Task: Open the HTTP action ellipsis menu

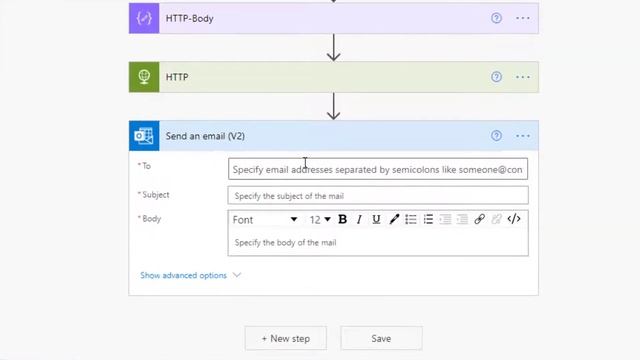Action: point(523,77)
